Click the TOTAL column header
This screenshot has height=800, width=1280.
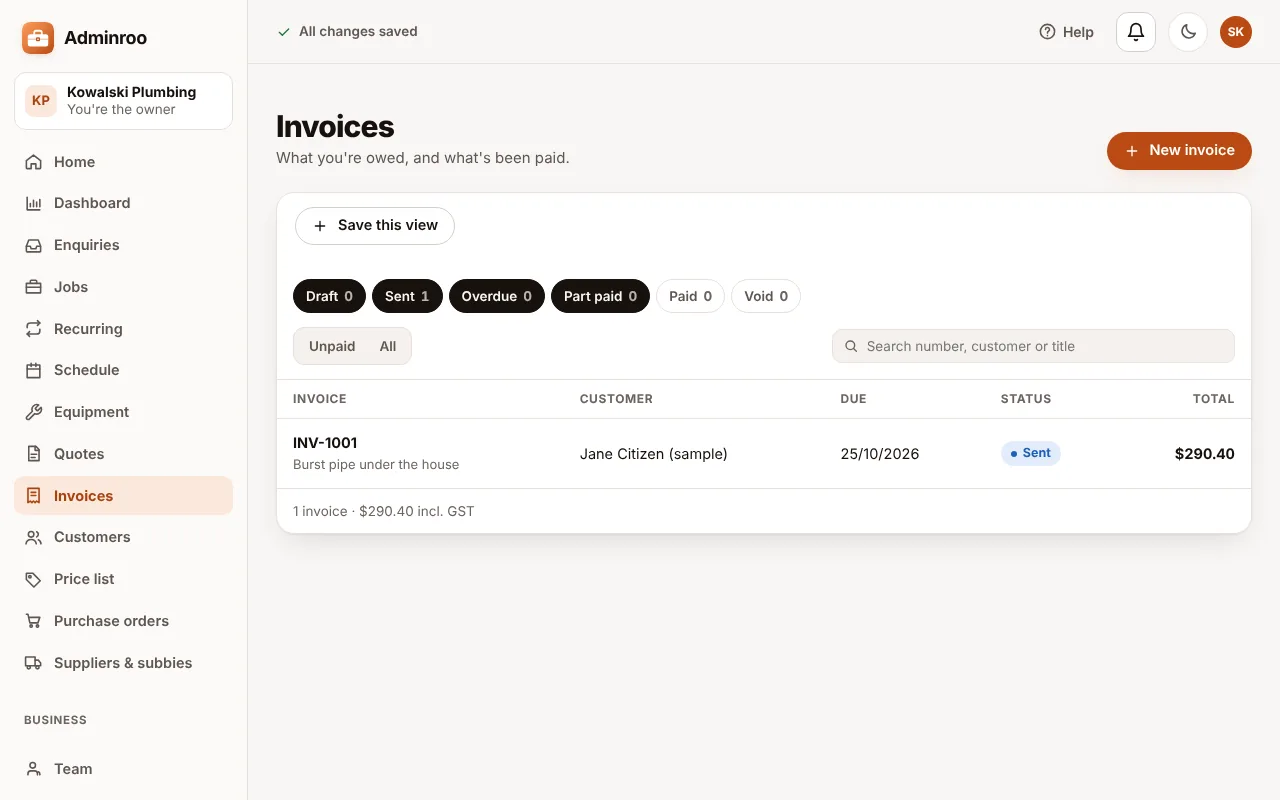point(1213,399)
